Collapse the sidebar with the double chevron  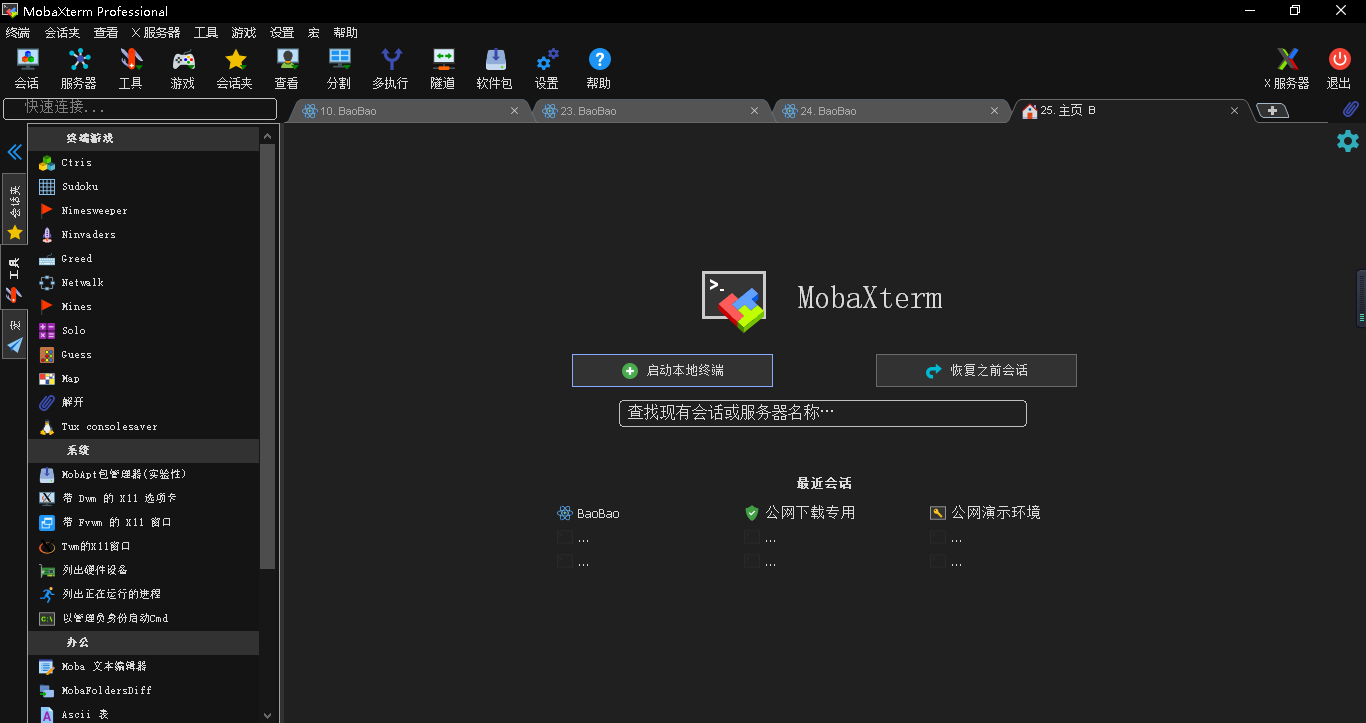[13, 152]
